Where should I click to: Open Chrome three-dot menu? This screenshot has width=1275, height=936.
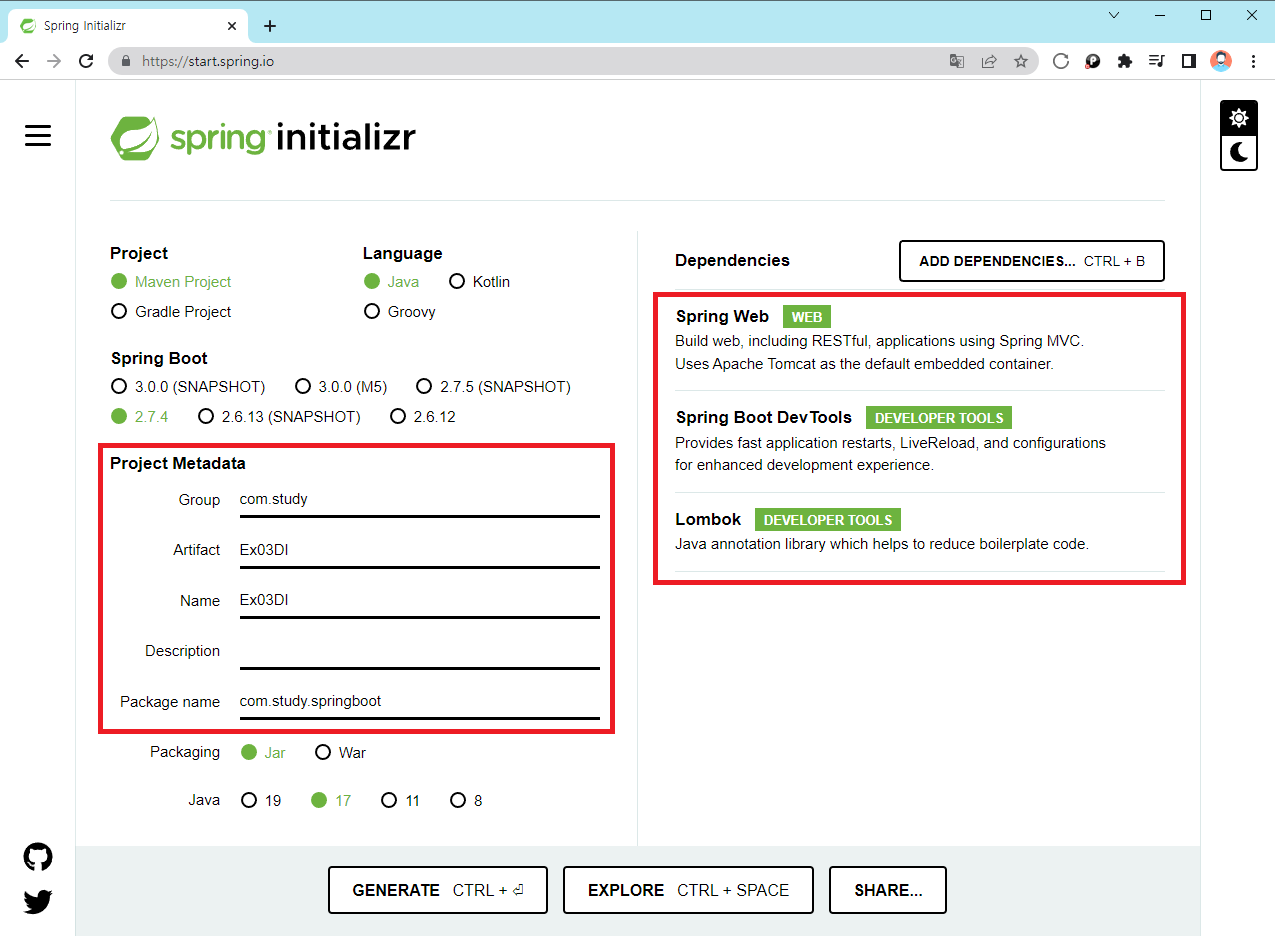pos(1253,61)
